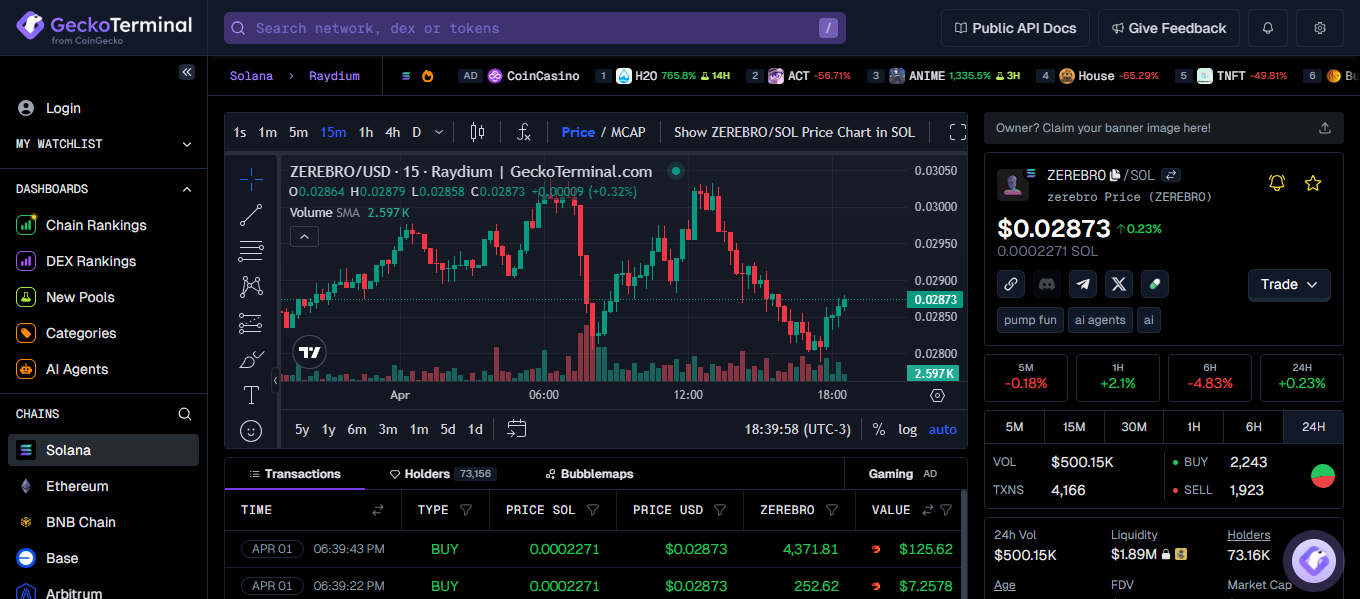Enable log scale on the chart
This screenshot has height=599, width=1360.
coord(907,429)
